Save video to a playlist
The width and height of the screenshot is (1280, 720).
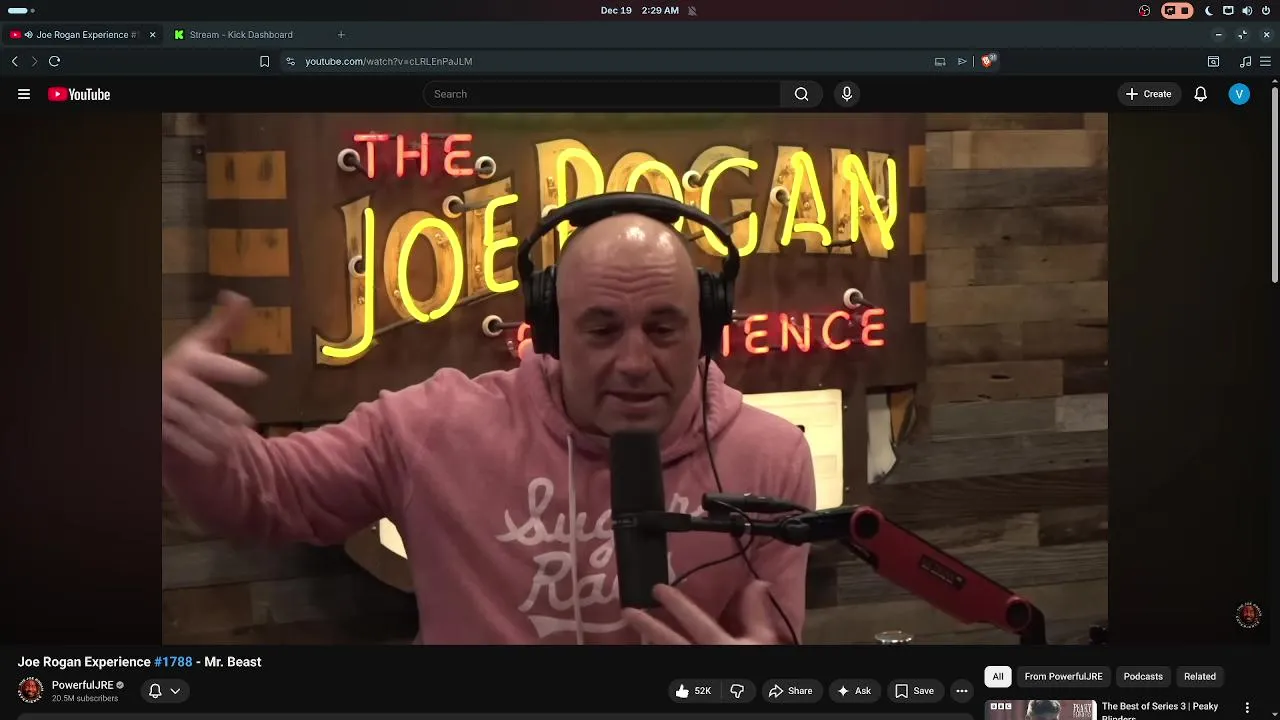[x=914, y=691]
